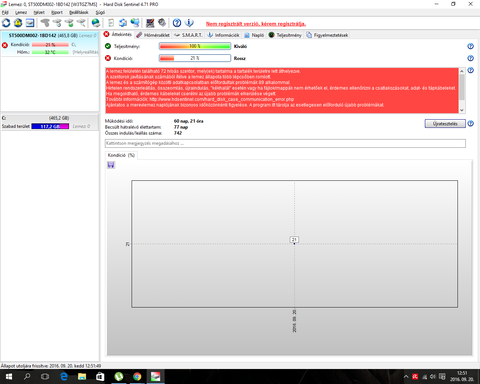Open Chrome from the Windows taskbar
The image size is (480, 384).
137,377
